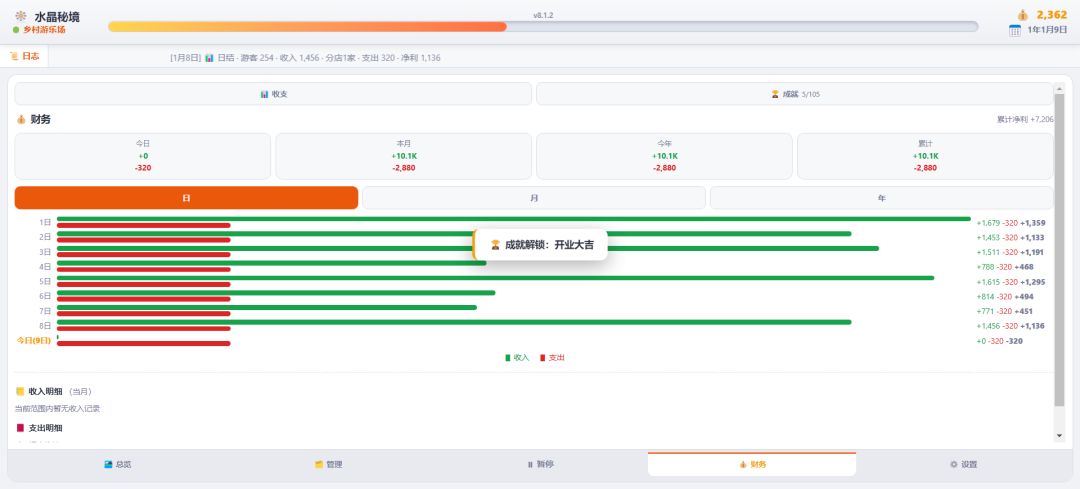Click the top progress bar
The width and height of the screenshot is (1080, 489).
point(543,26)
